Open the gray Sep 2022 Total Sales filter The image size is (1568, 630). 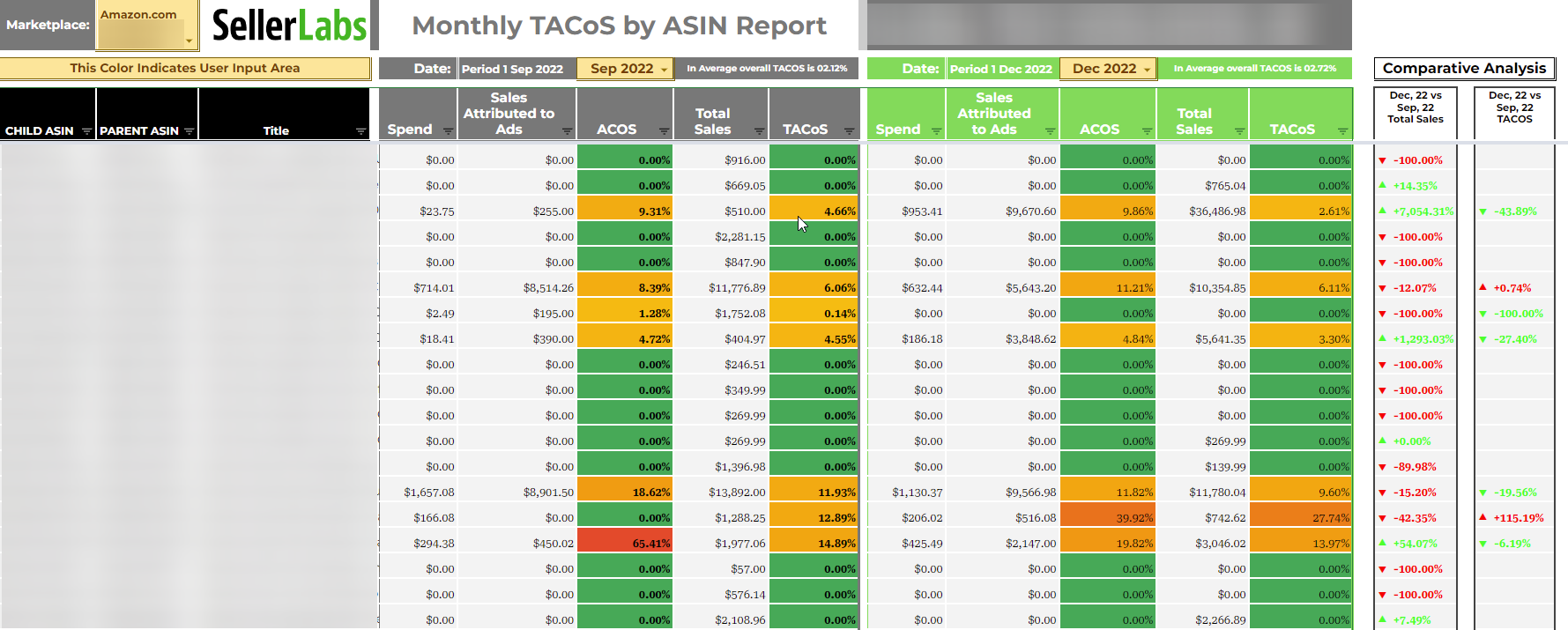tap(759, 131)
